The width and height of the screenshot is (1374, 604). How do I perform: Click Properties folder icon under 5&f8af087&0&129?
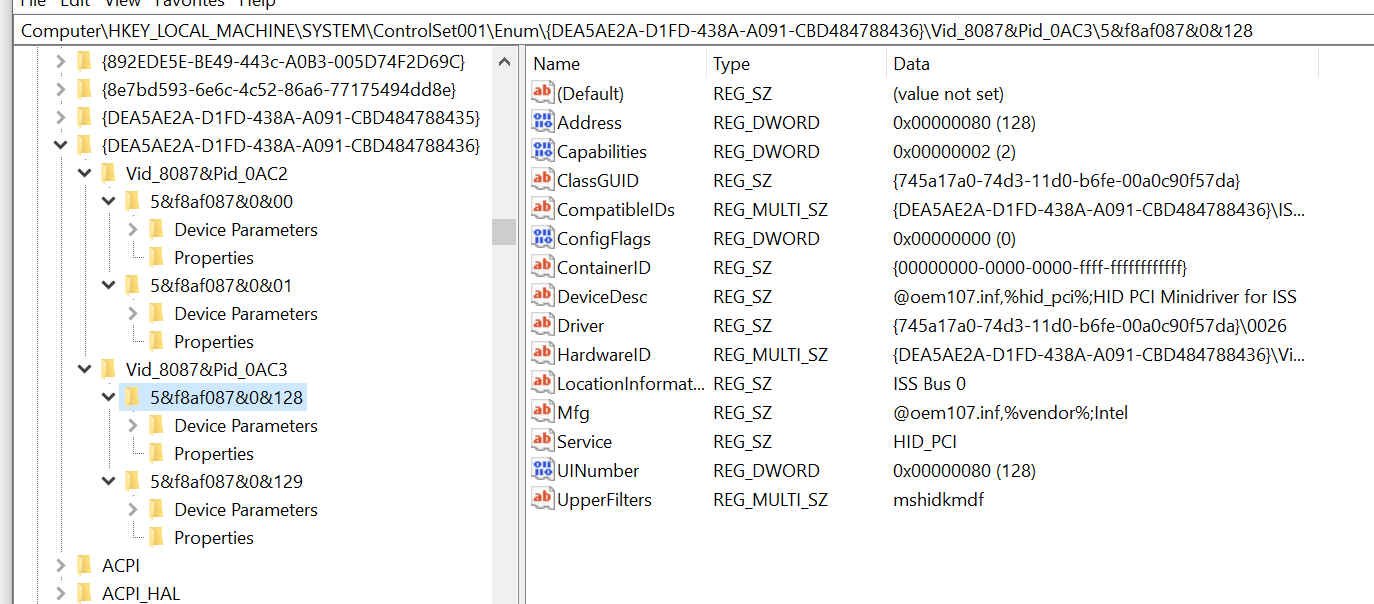(x=156, y=537)
